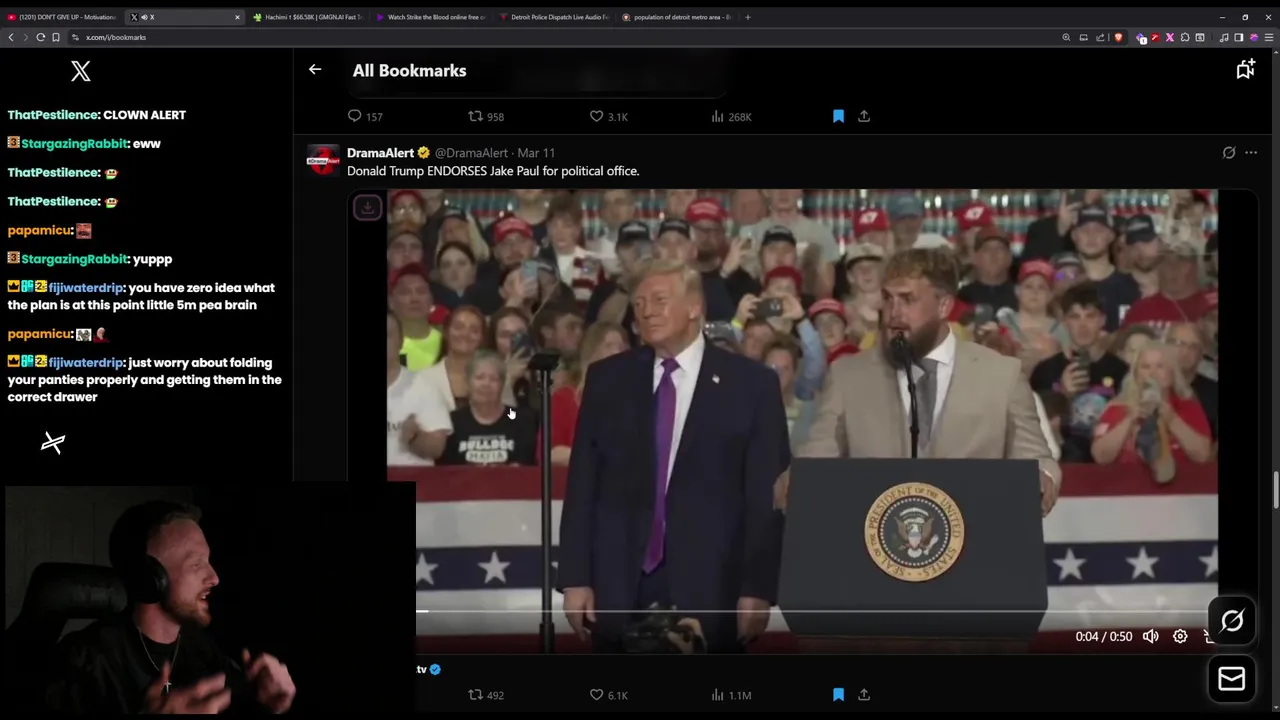Viewport: 1280px width, 720px height.
Task: Open video settings gear
Action: pyautogui.click(x=1180, y=636)
